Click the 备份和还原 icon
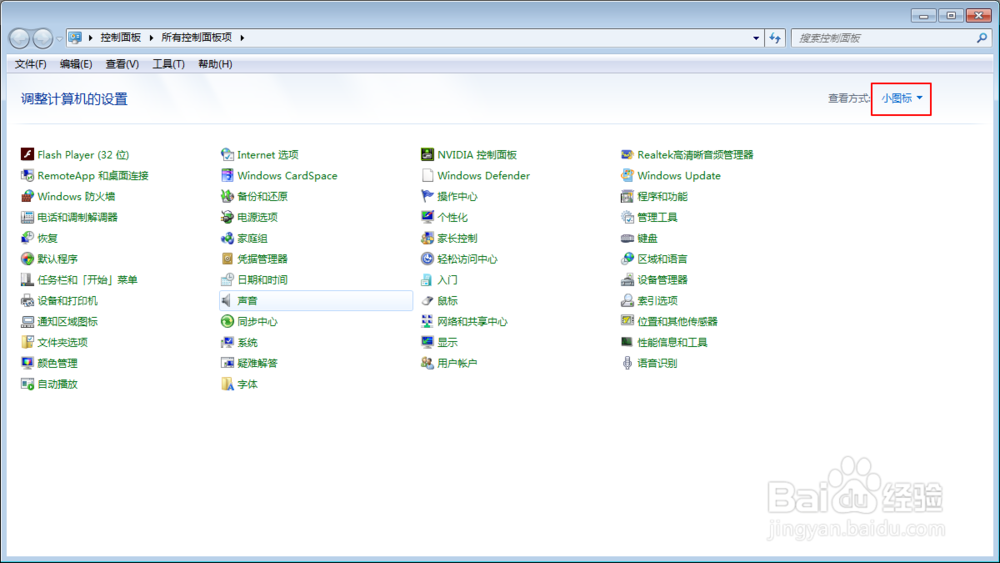This screenshot has width=1000, height=563. point(227,196)
